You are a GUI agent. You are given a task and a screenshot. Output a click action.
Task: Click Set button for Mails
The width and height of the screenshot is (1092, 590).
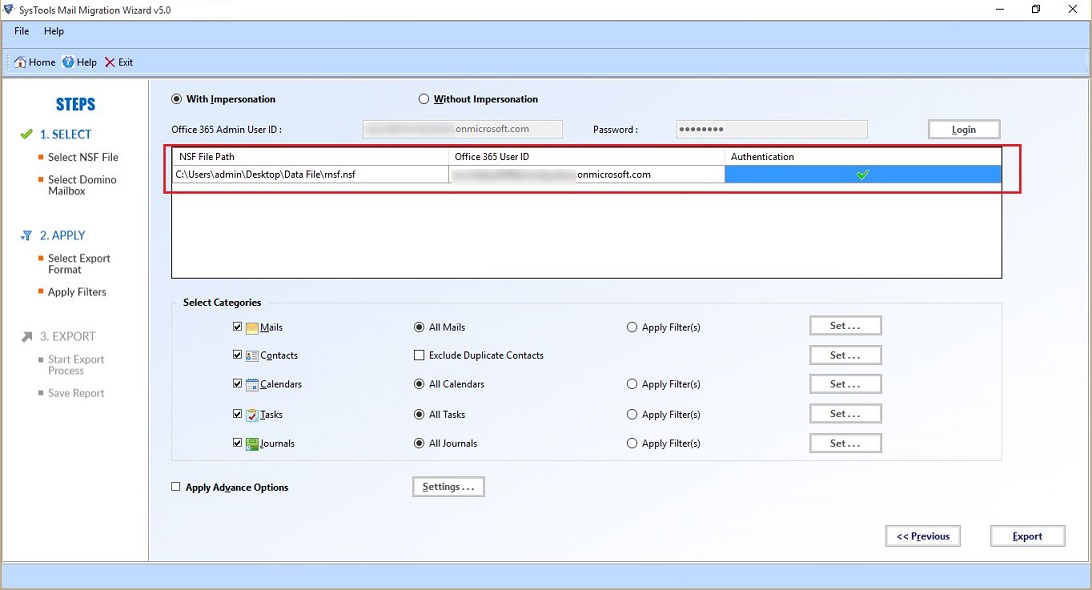pos(845,325)
